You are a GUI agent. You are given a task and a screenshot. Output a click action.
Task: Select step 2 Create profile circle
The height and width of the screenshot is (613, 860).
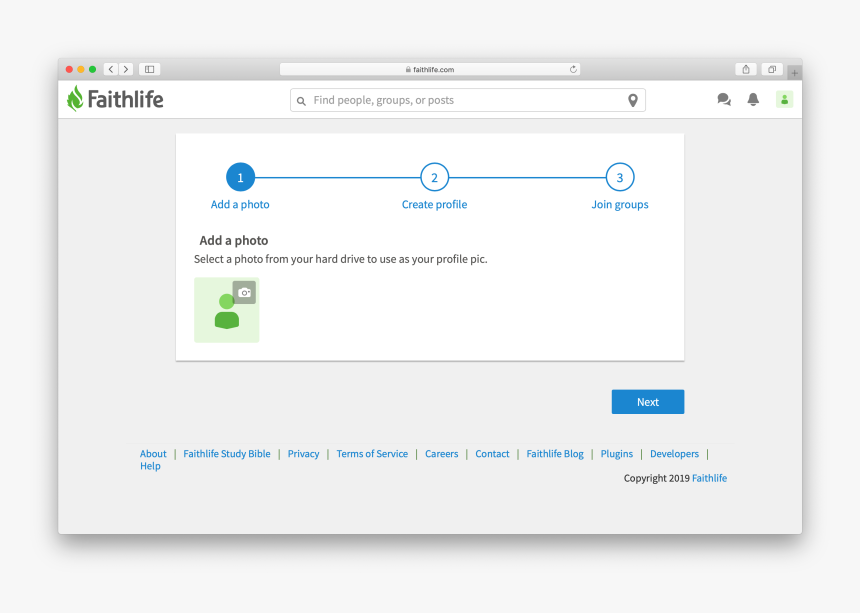coord(434,177)
